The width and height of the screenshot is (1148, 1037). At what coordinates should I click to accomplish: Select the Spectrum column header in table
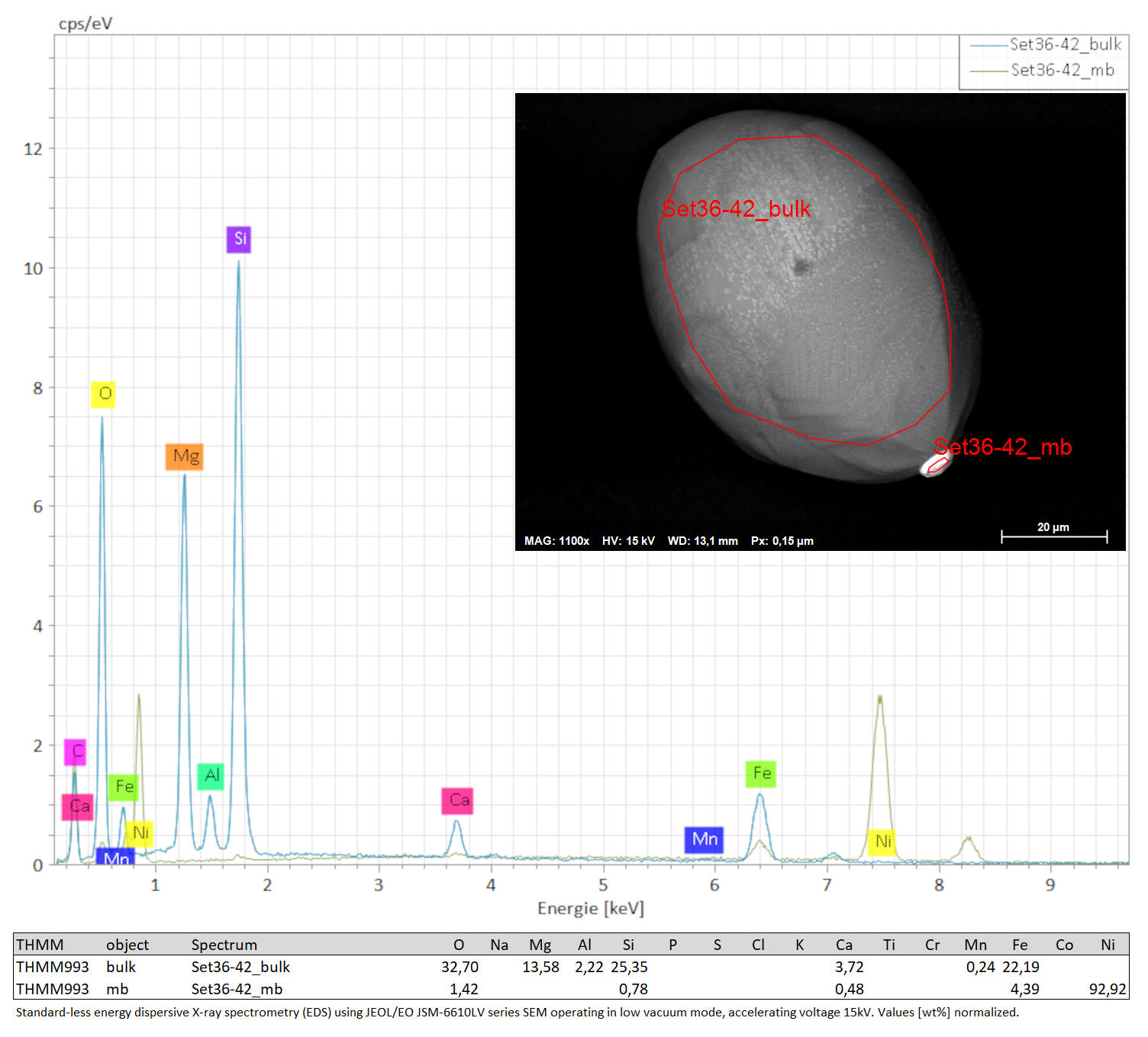[x=224, y=945]
